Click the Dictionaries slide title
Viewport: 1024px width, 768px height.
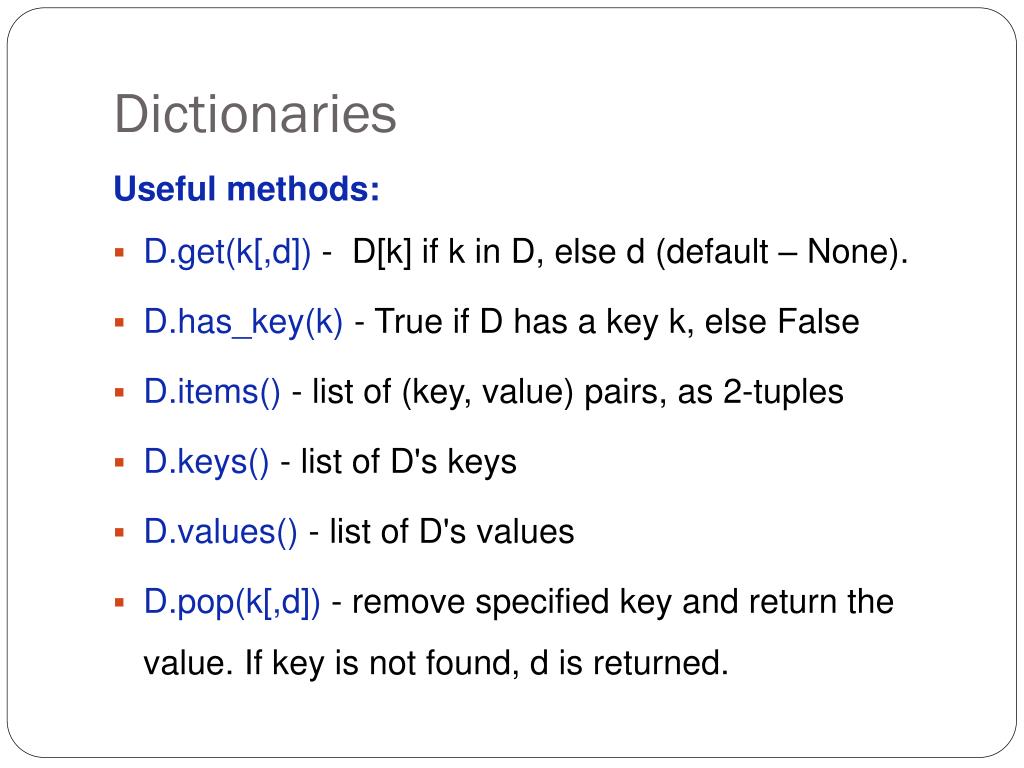point(255,114)
